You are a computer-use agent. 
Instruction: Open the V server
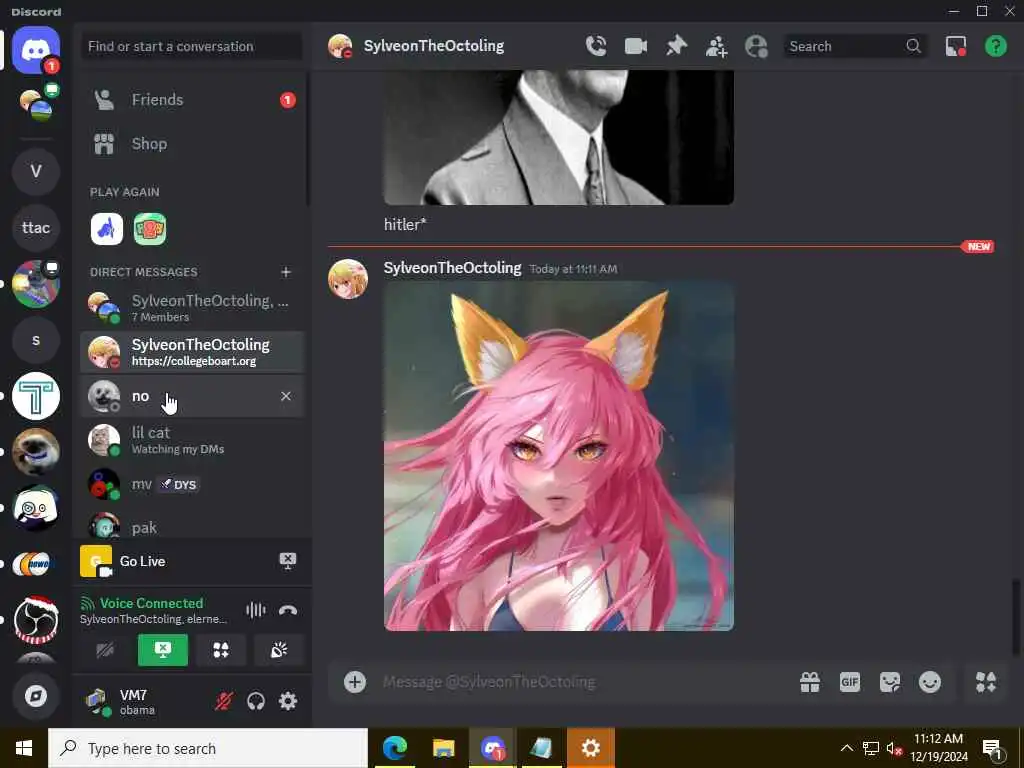click(36, 171)
